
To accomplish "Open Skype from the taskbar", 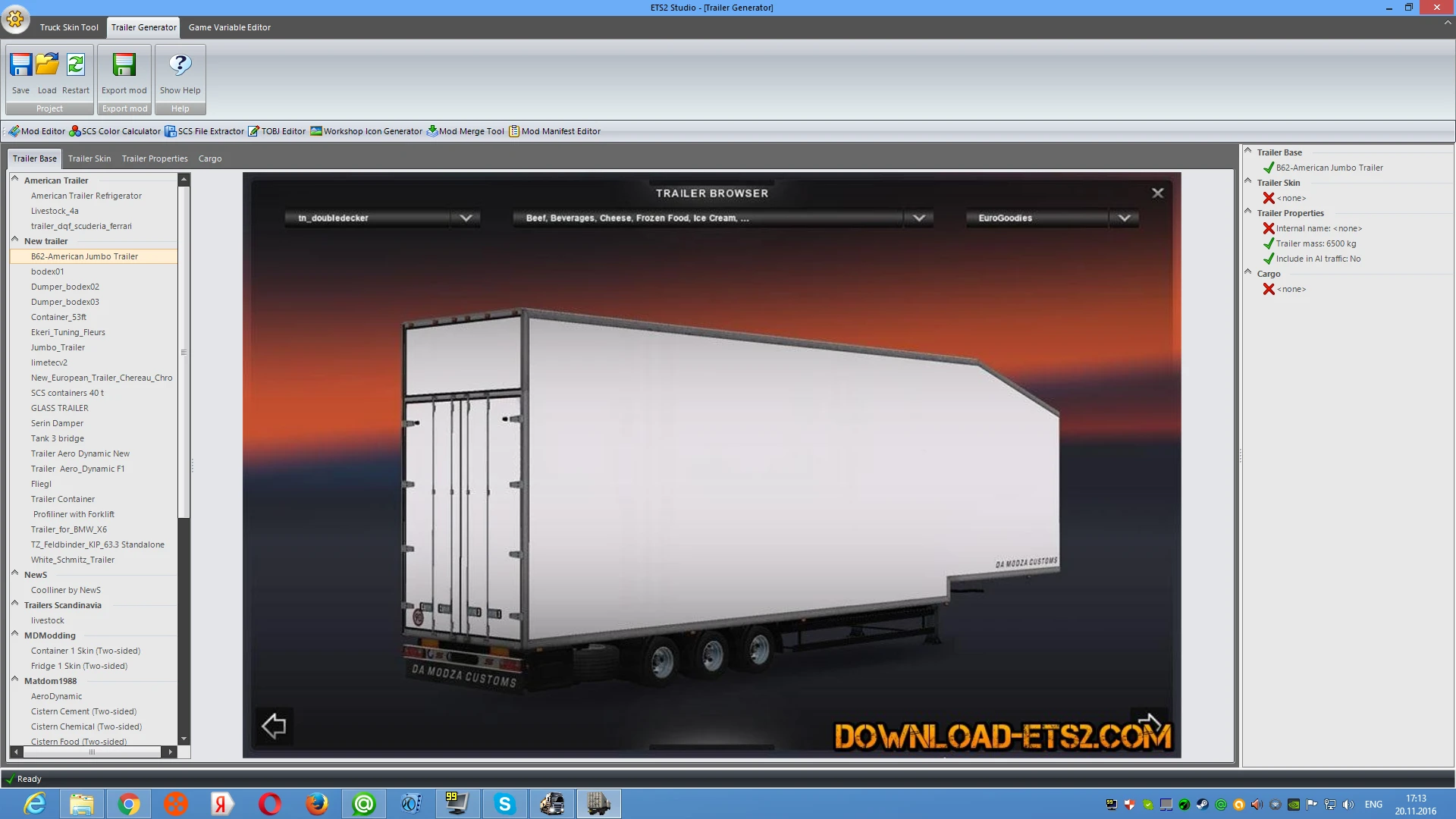I will click(504, 803).
